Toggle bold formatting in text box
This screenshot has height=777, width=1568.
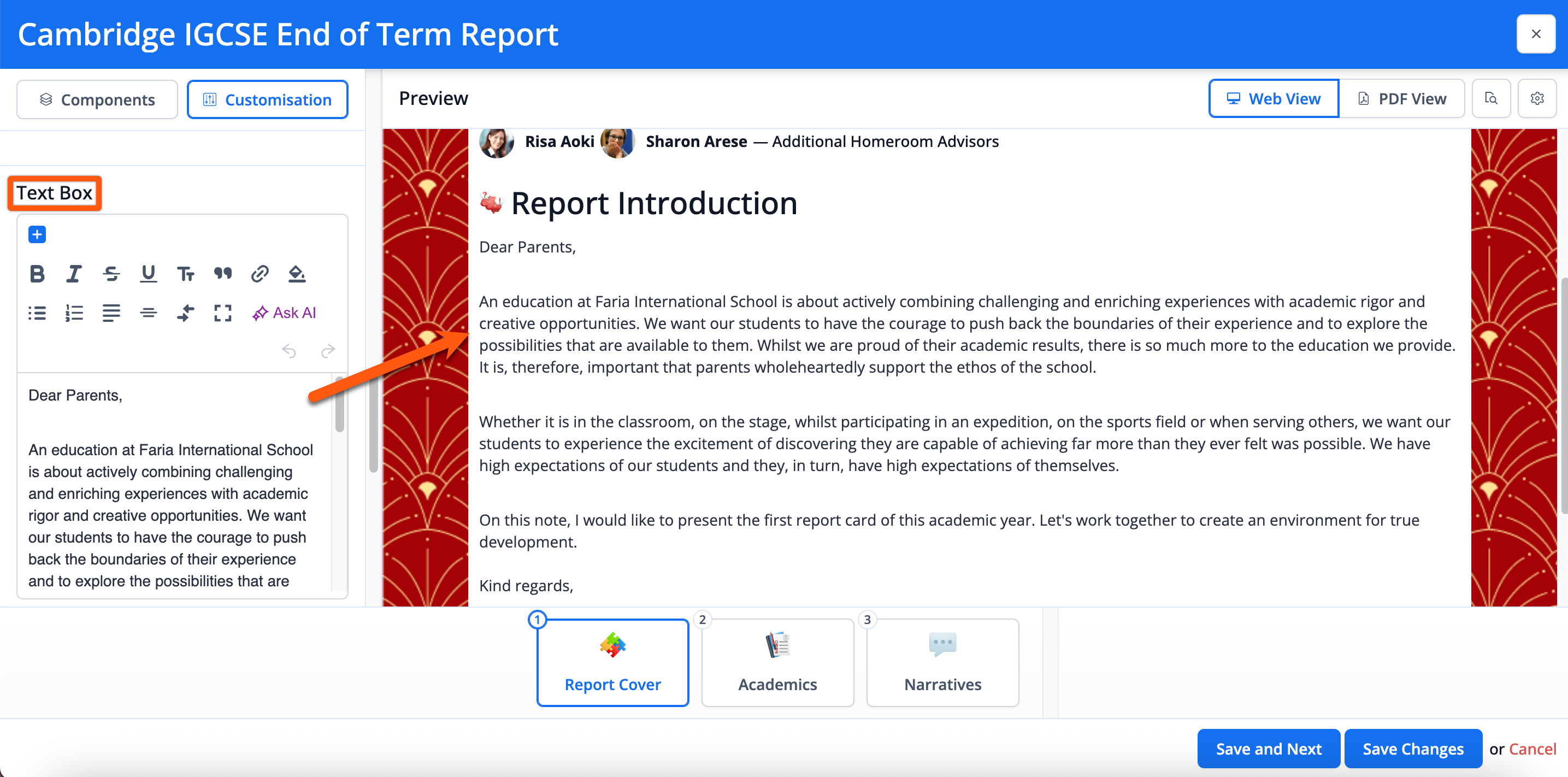[x=37, y=274]
